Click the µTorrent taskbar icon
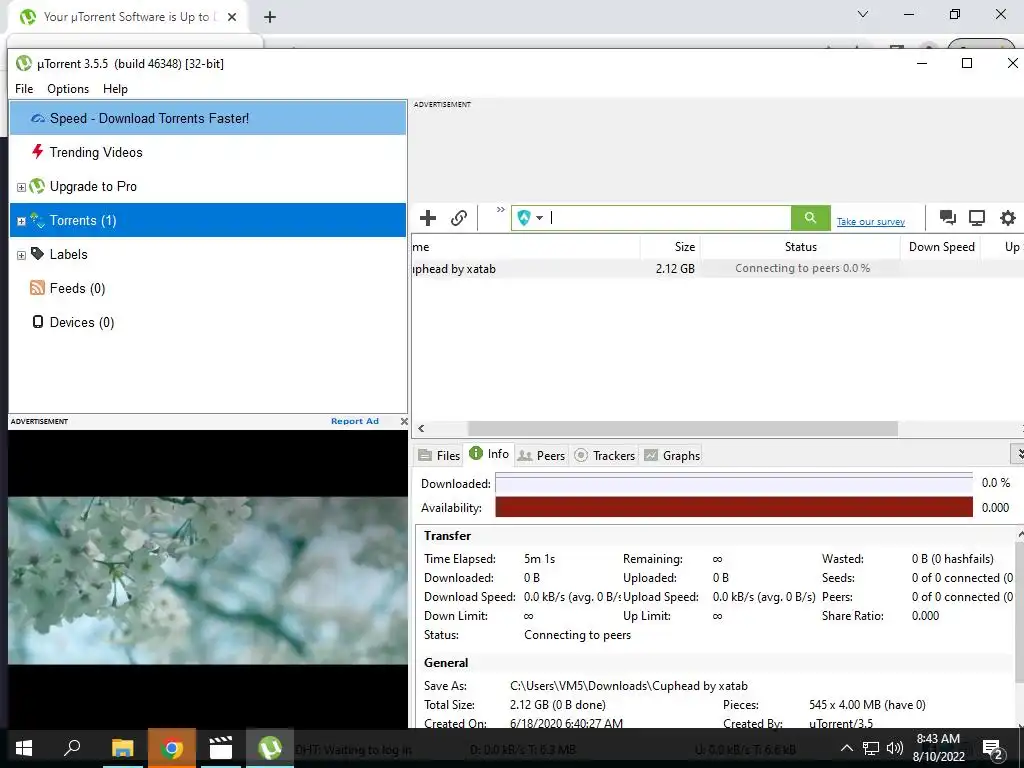Viewport: 1024px width, 768px height. coord(270,748)
